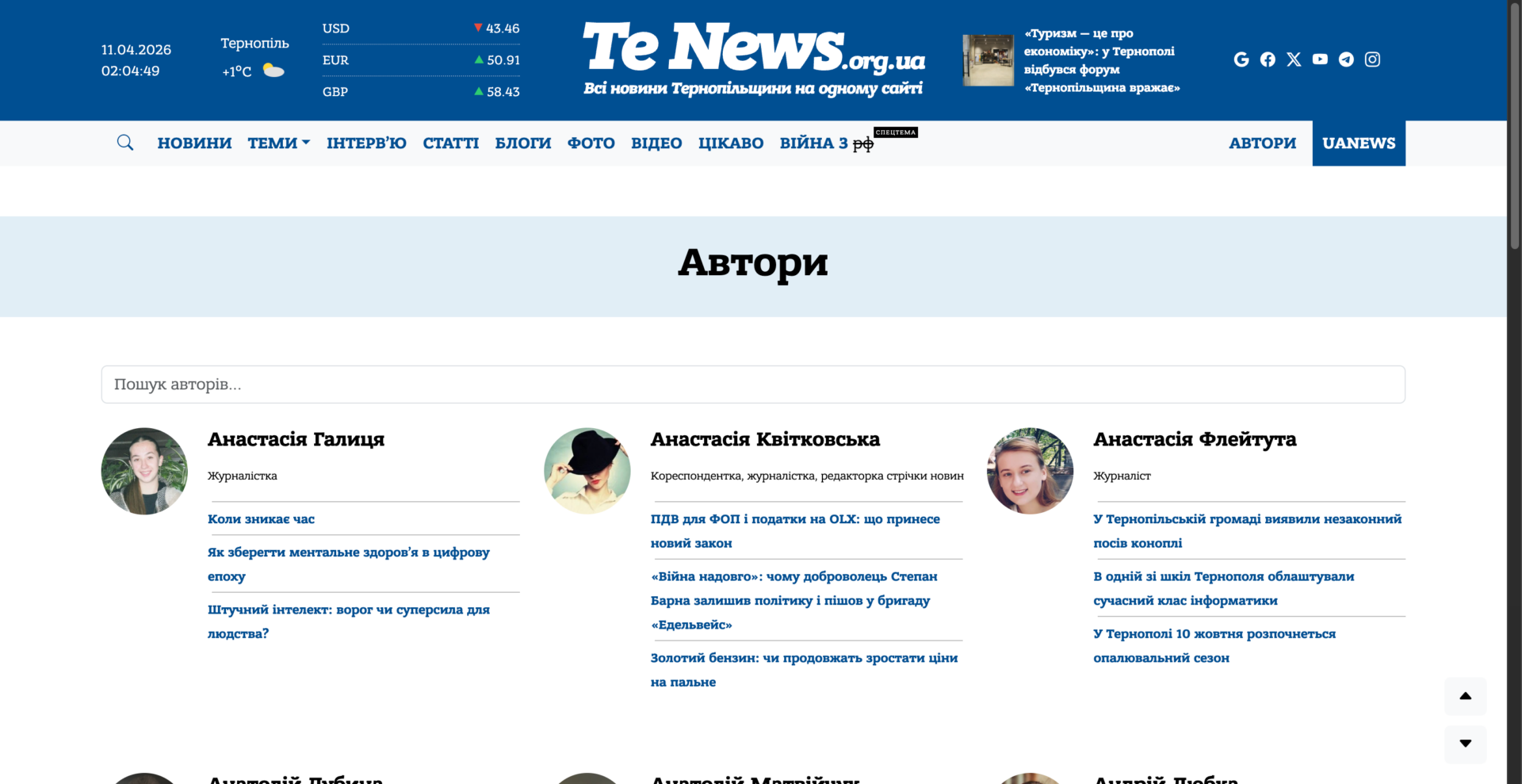Click the scroll-down arrow button
Screen dimensions: 1522x784
click(1465, 744)
